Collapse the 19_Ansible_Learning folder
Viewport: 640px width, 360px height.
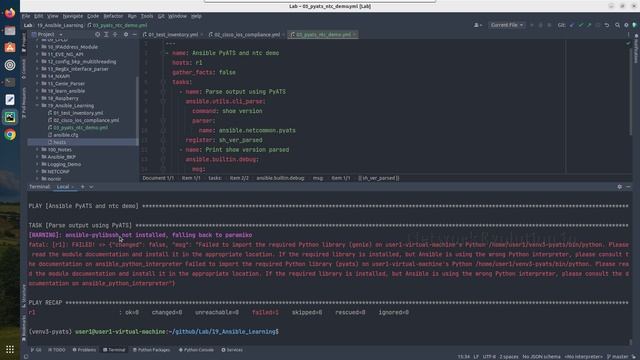tap(37, 106)
